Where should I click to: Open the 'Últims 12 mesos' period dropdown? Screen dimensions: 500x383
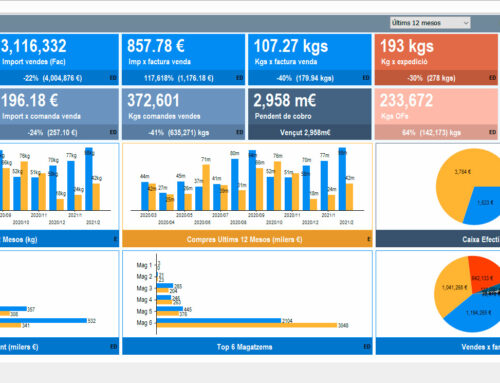point(430,23)
